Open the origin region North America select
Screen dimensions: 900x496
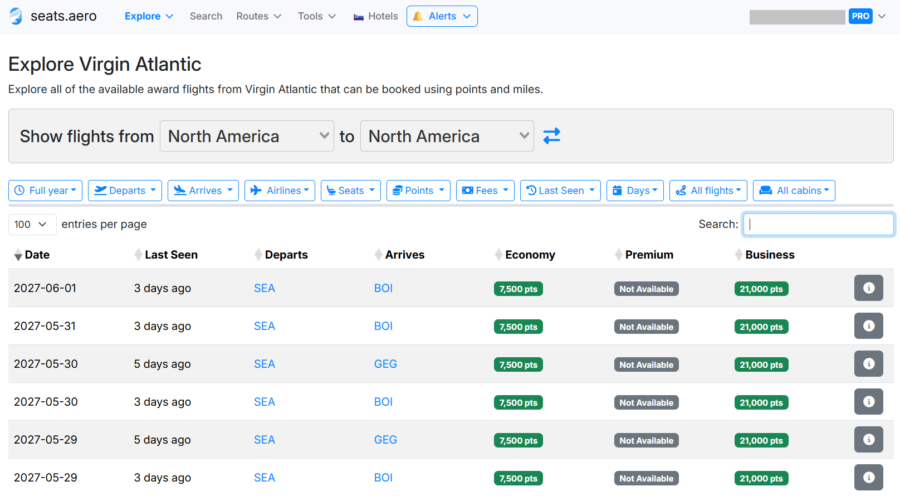click(x=247, y=136)
